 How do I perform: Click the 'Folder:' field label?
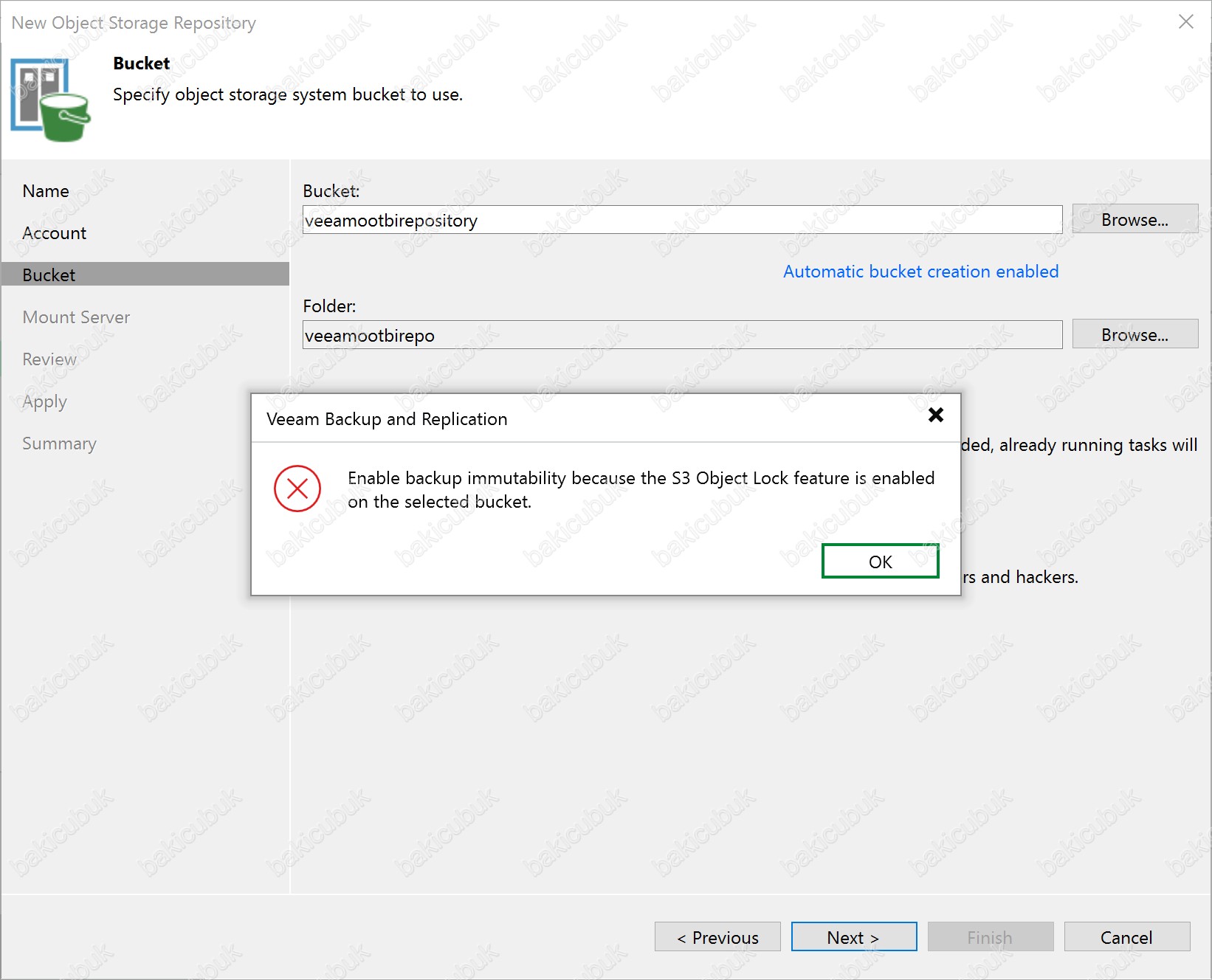click(329, 306)
